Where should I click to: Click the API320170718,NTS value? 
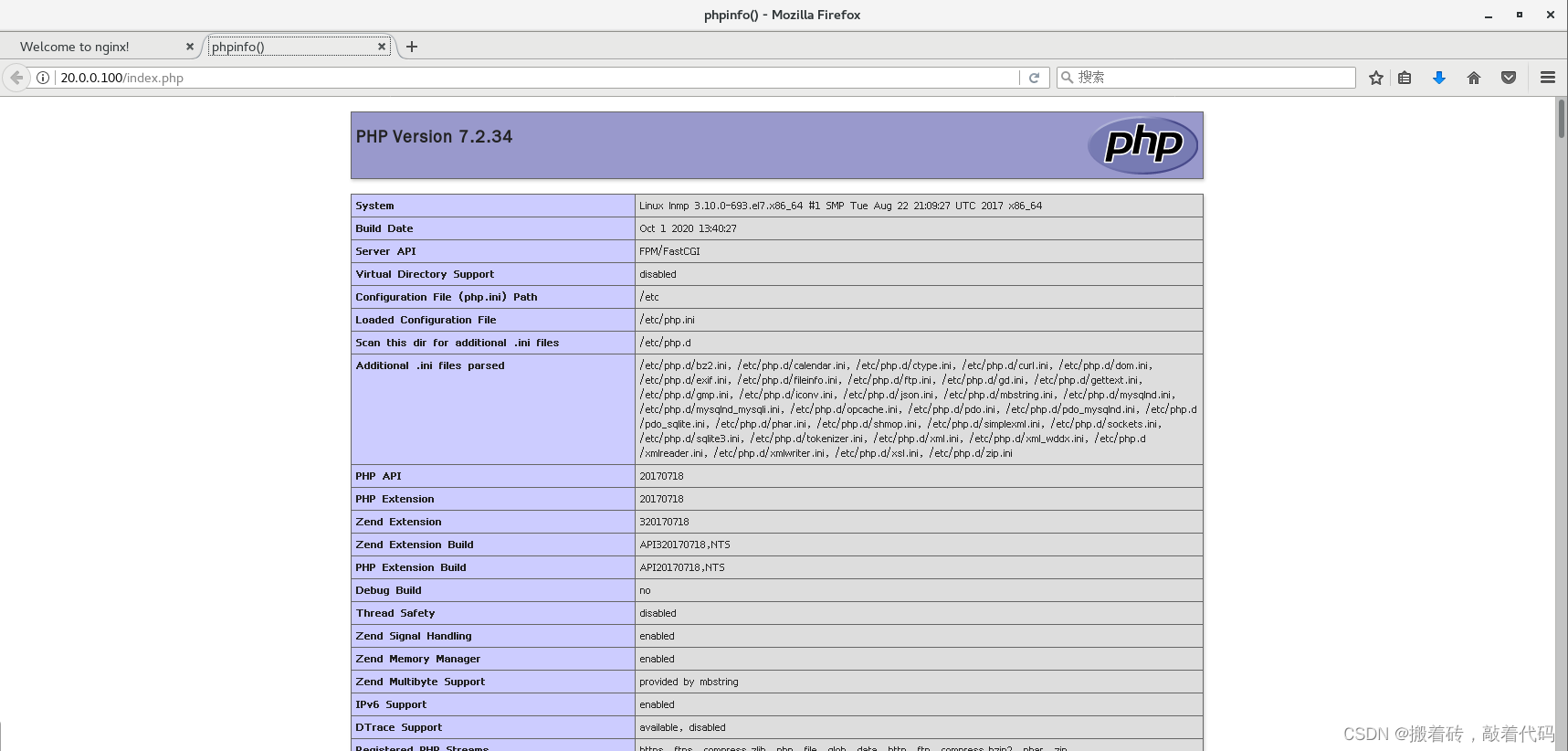[x=685, y=545]
